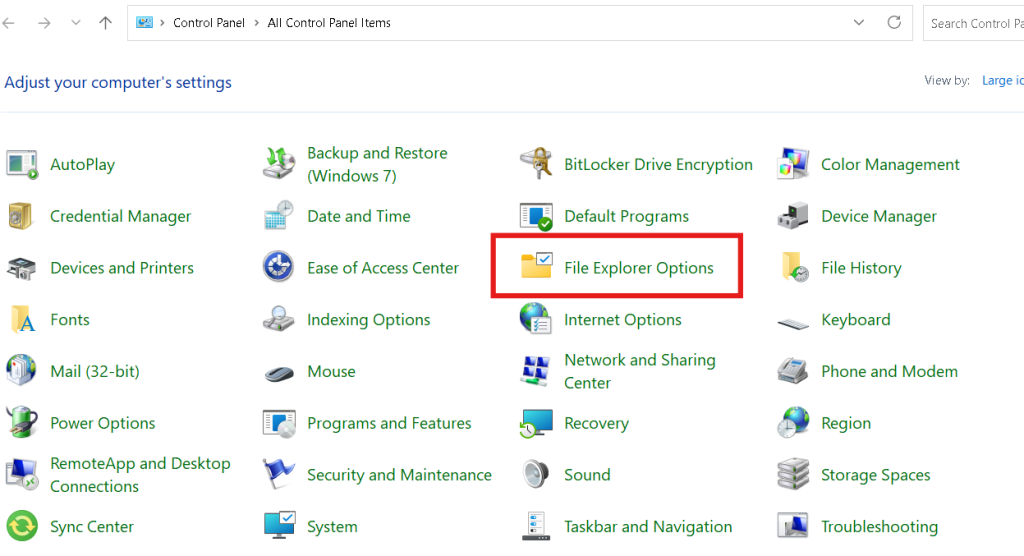Click the Control Panel address bar icon

[x=144, y=22]
